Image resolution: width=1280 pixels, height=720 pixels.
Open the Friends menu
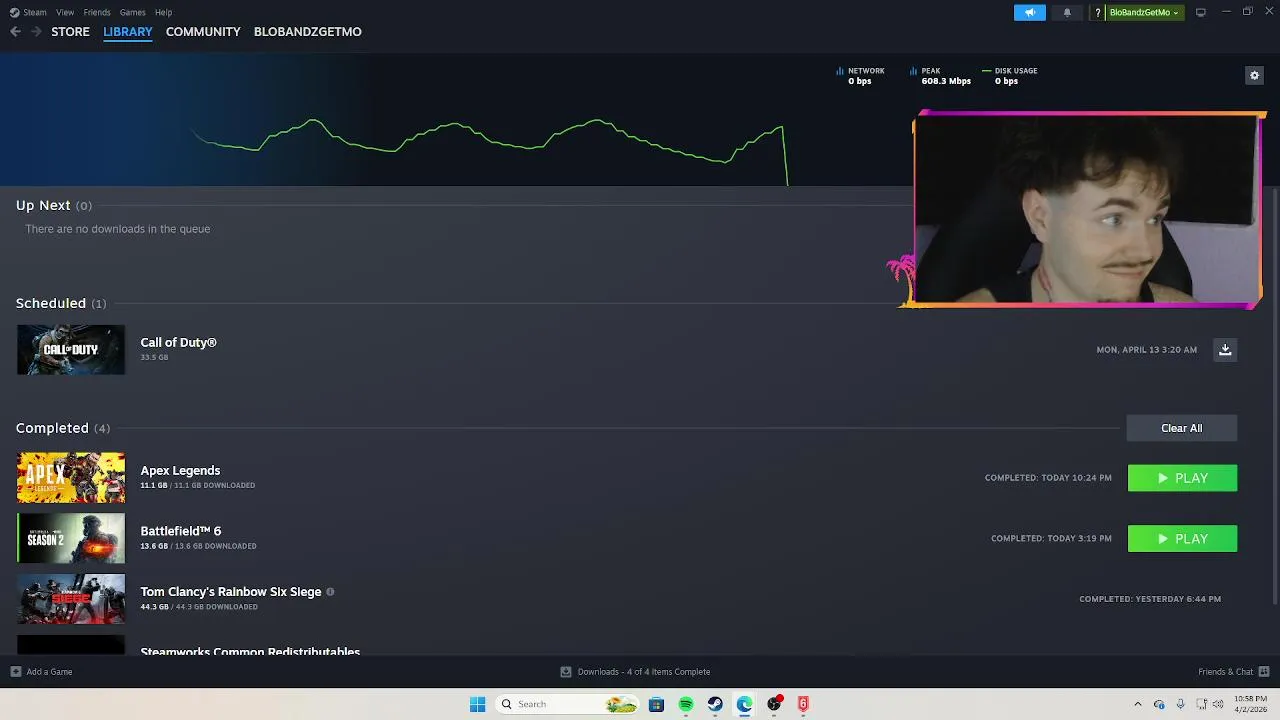click(x=97, y=12)
